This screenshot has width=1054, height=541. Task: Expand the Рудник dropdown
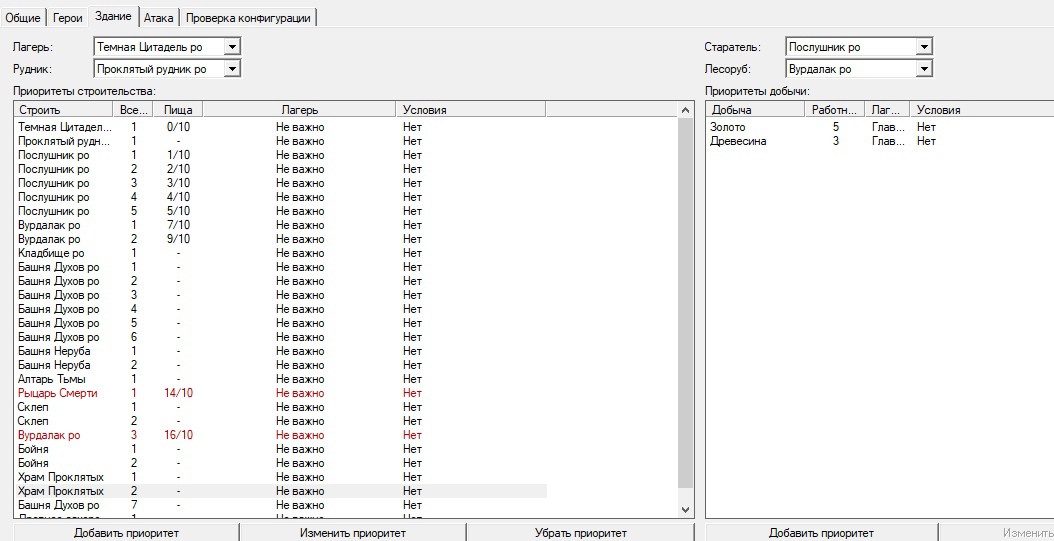coord(232,69)
